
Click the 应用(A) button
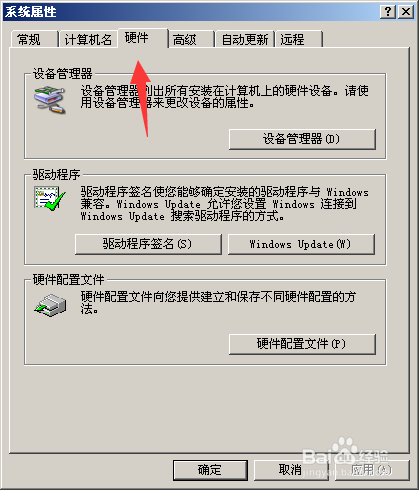tap(372, 470)
